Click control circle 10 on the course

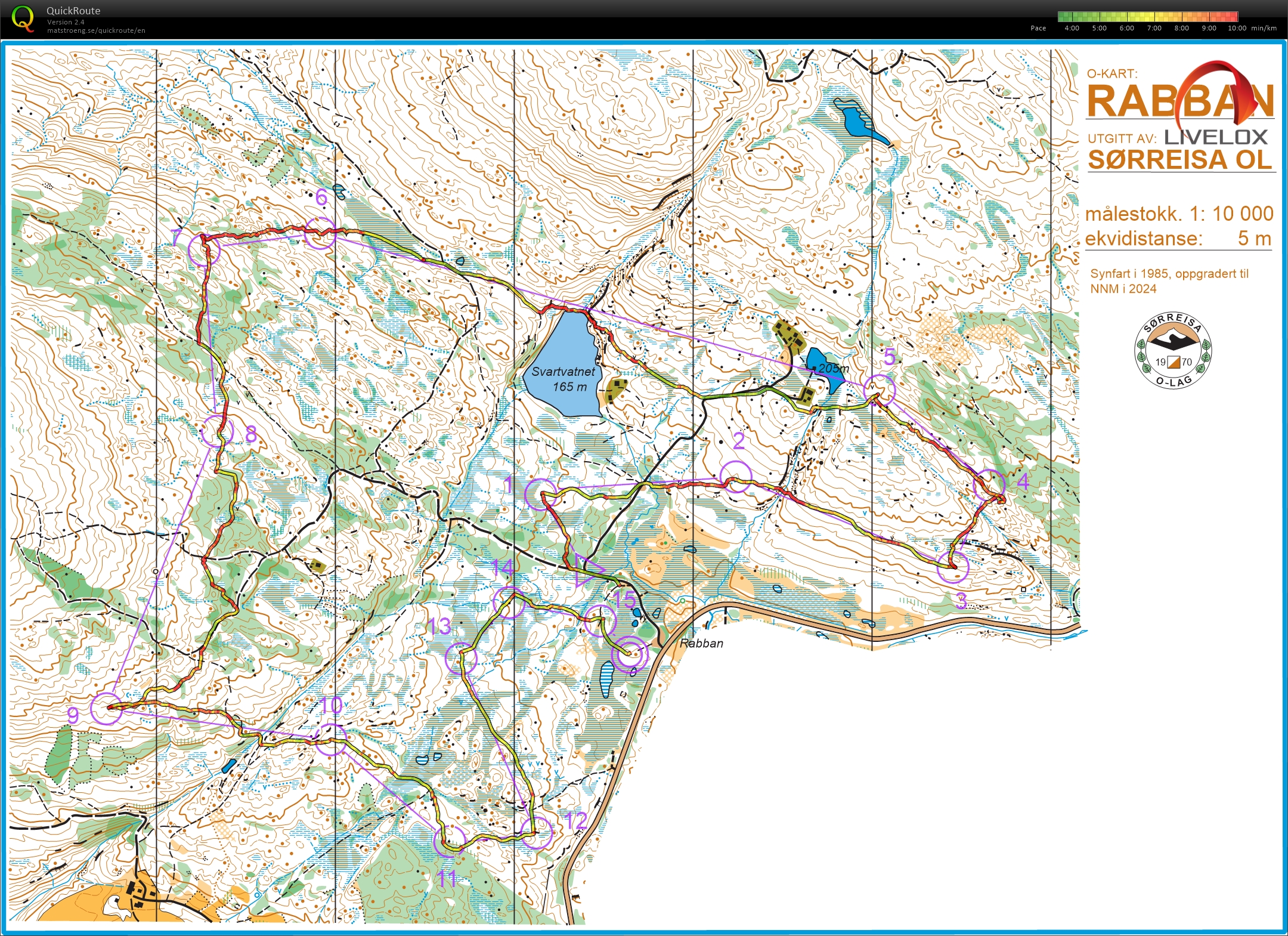point(330,740)
